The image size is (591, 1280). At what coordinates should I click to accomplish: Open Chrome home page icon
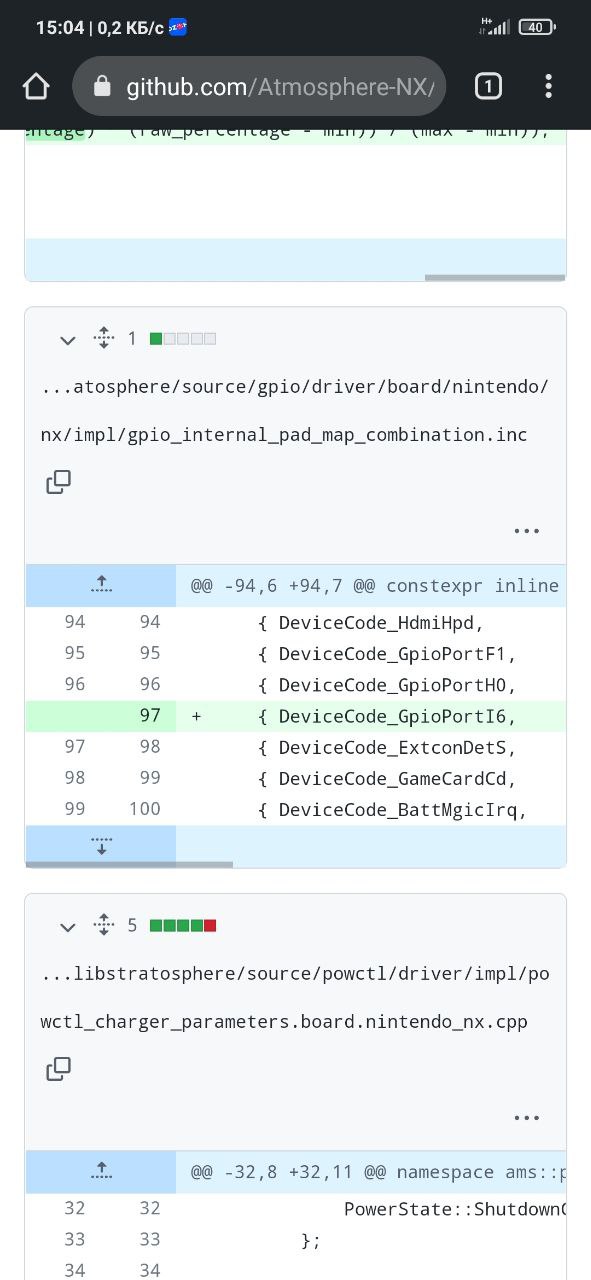click(36, 87)
